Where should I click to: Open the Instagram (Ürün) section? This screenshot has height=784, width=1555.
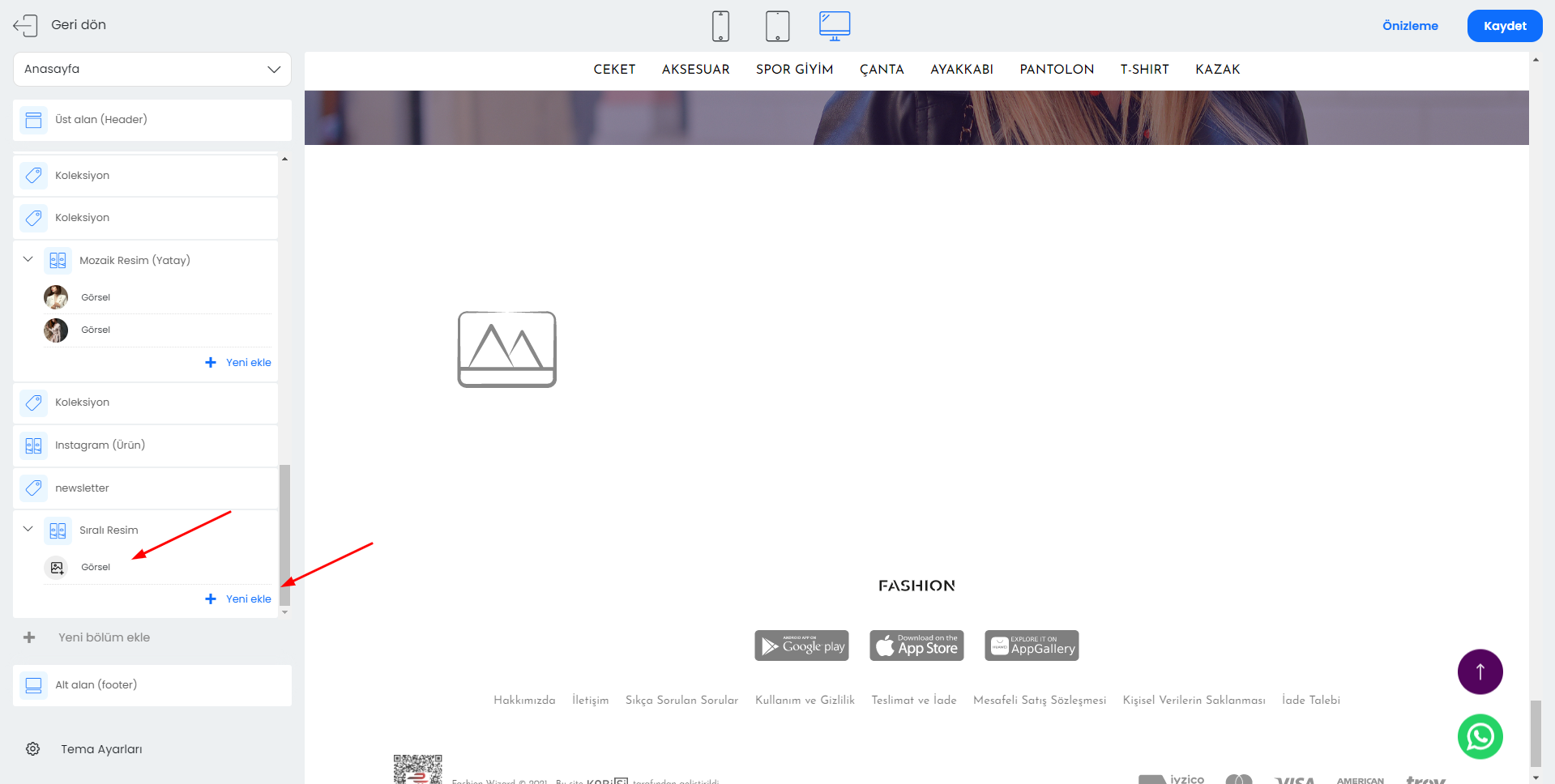pos(100,445)
